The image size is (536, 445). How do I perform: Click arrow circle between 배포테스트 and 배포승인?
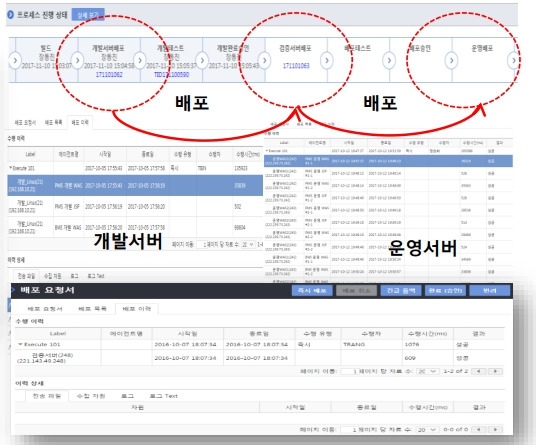[389, 60]
